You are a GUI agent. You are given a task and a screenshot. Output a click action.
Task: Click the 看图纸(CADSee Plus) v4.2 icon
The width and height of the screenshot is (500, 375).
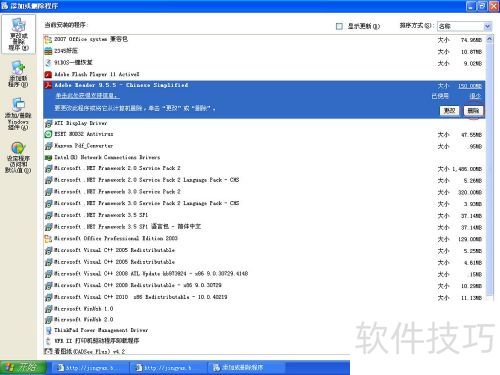(x=48, y=351)
